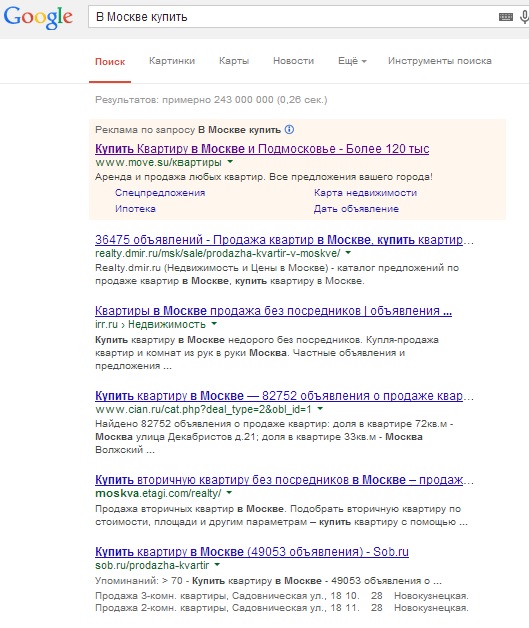Click the Спецпредложения sitelink
This screenshot has width=529, height=628.
[x=160, y=193]
